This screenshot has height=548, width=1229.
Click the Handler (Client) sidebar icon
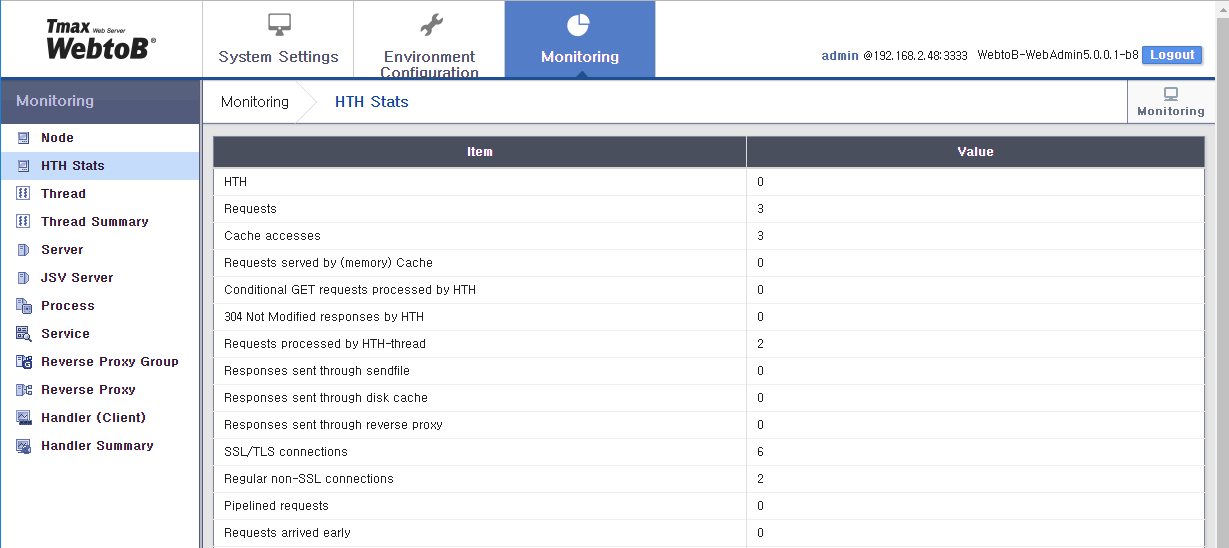click(x=24, y=418)
